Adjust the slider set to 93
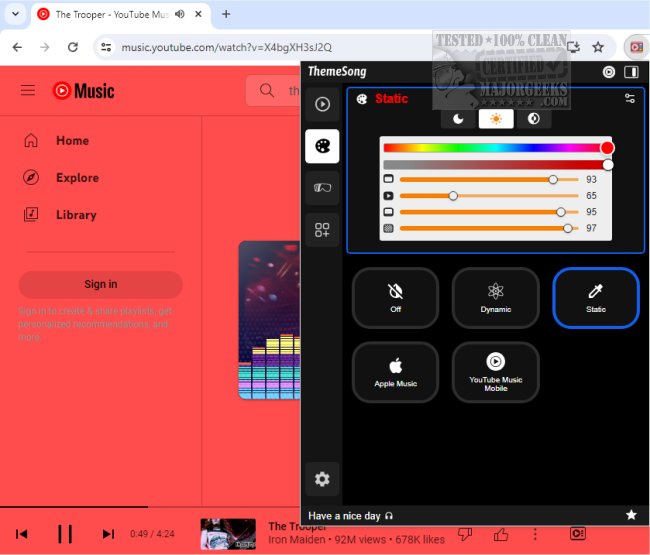Image resolution: width=650 pixels, height=555 pixels. point(489,179)
